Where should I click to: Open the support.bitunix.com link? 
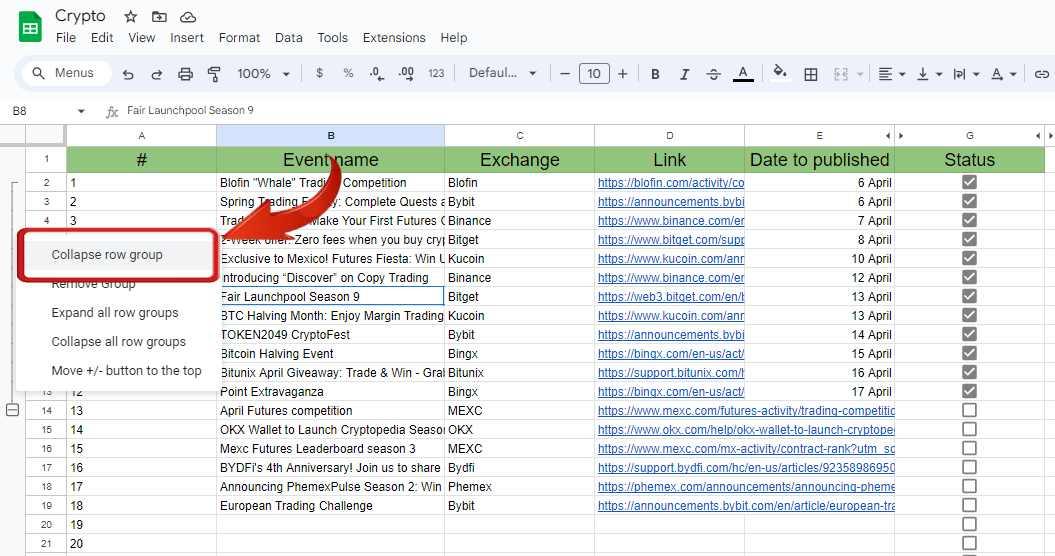pyautogui.click(x=671, y=372)
